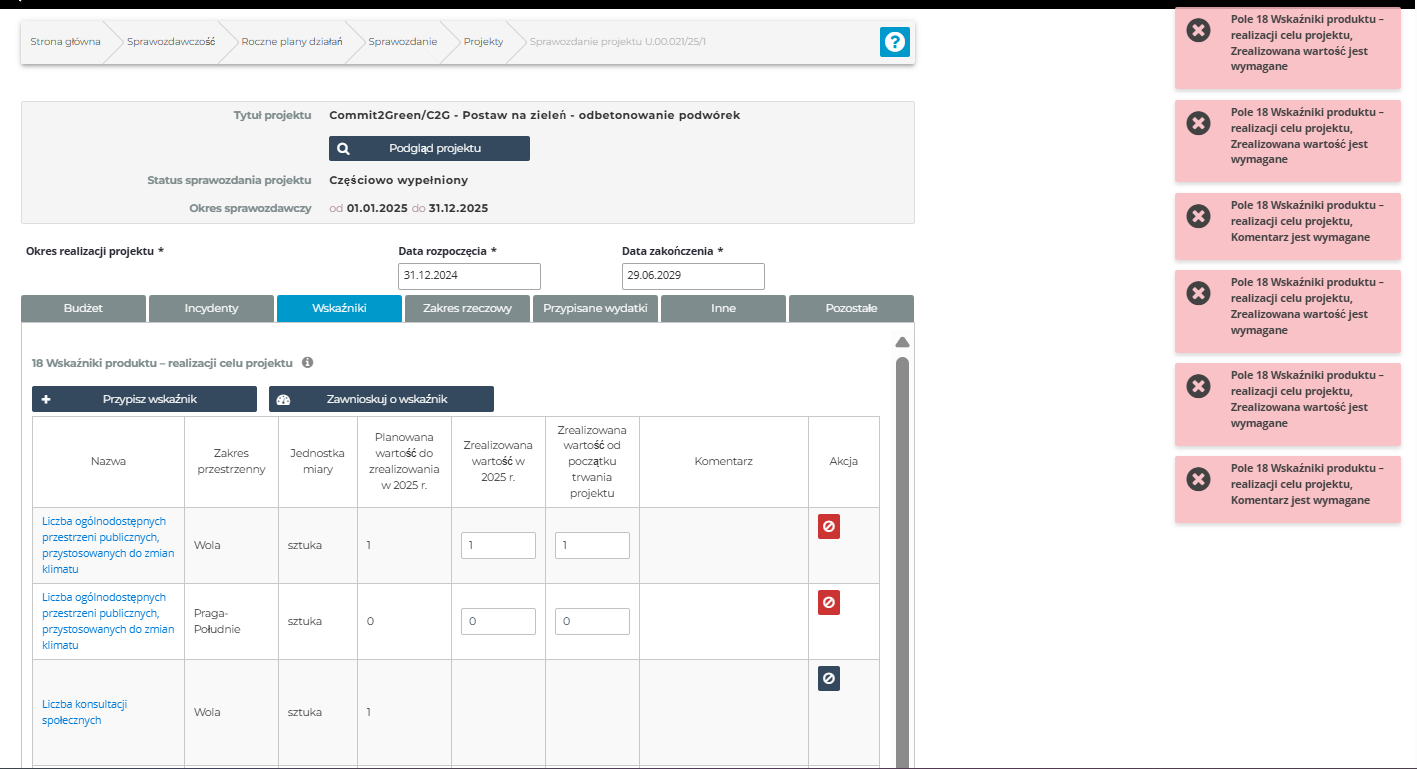
Task: Click info icon beside Wskaźniki produktu heading
Action: (308, 363)
